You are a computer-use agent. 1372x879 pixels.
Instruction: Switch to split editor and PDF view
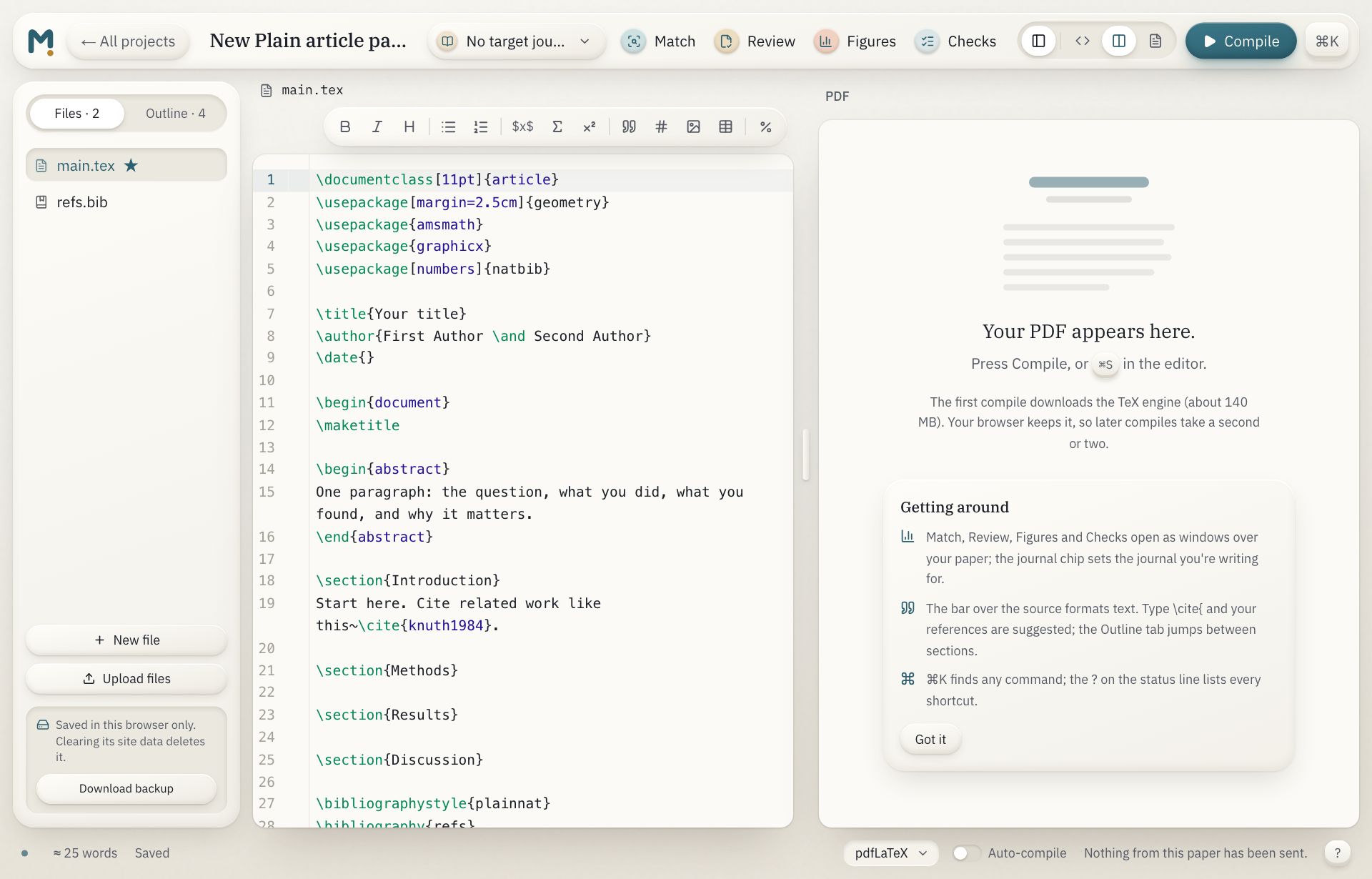click(1119, 41)
